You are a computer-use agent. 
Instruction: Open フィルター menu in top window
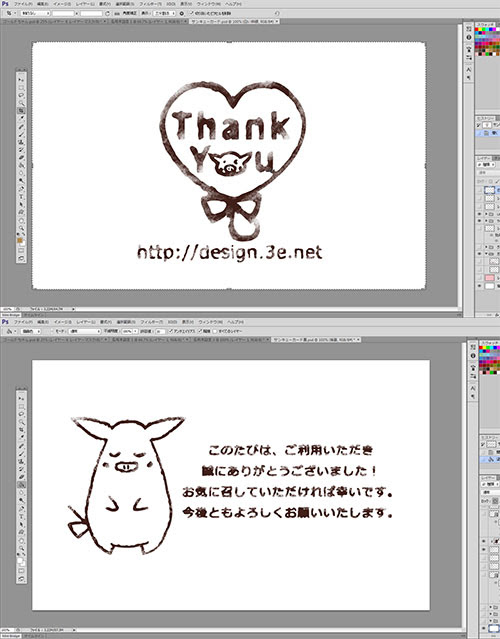(x=152, y=4)
